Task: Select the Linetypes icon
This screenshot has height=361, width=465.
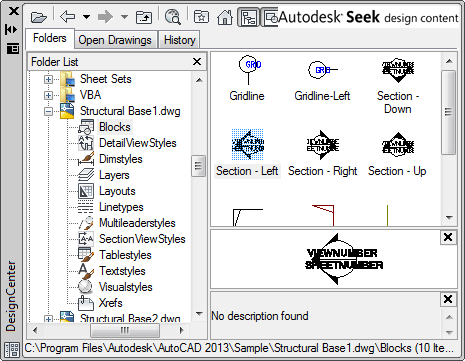Action: click(x=86, y=207)
